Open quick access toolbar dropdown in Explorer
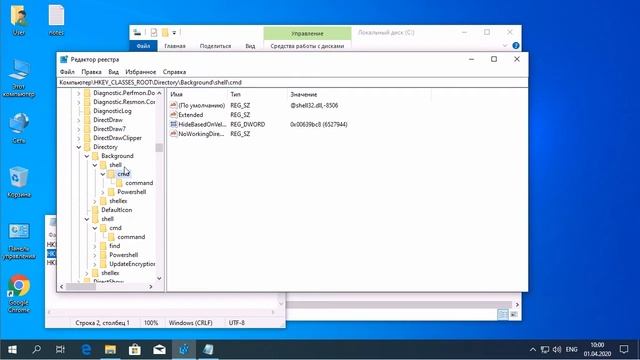Viewport: 640px width, 360px height. (174, 33)
